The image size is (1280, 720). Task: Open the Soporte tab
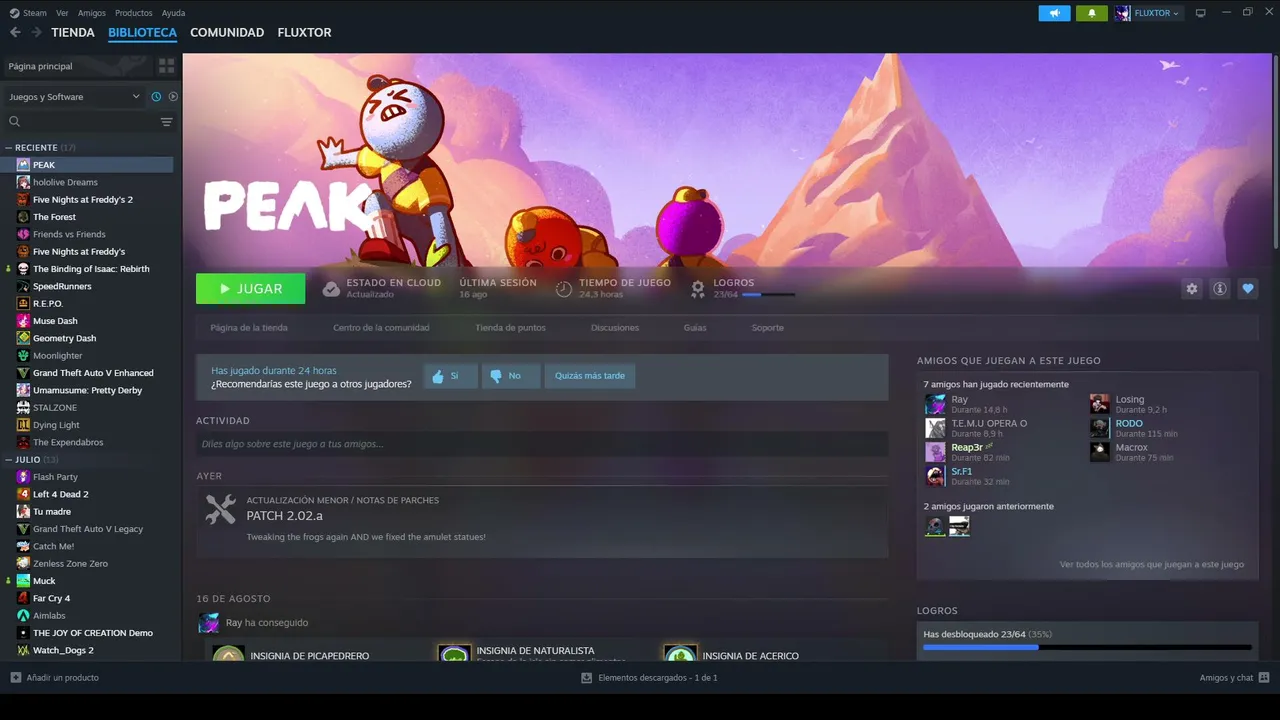(768, 328)
